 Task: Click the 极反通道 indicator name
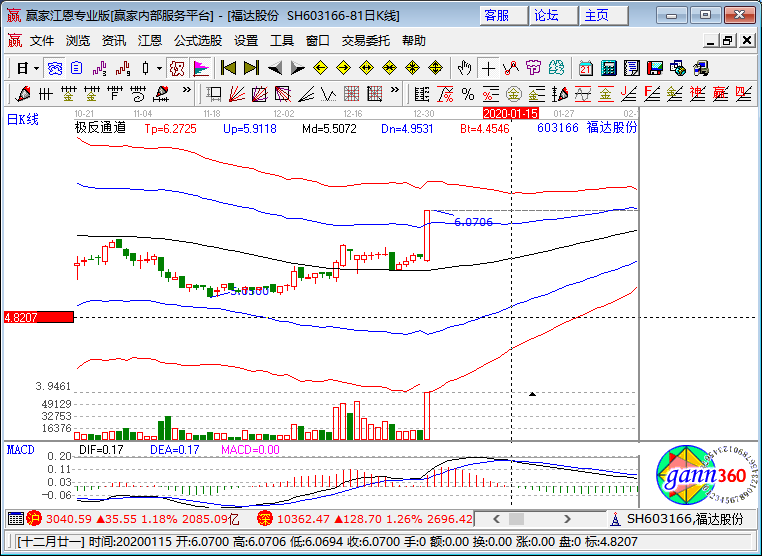(100, 128)
